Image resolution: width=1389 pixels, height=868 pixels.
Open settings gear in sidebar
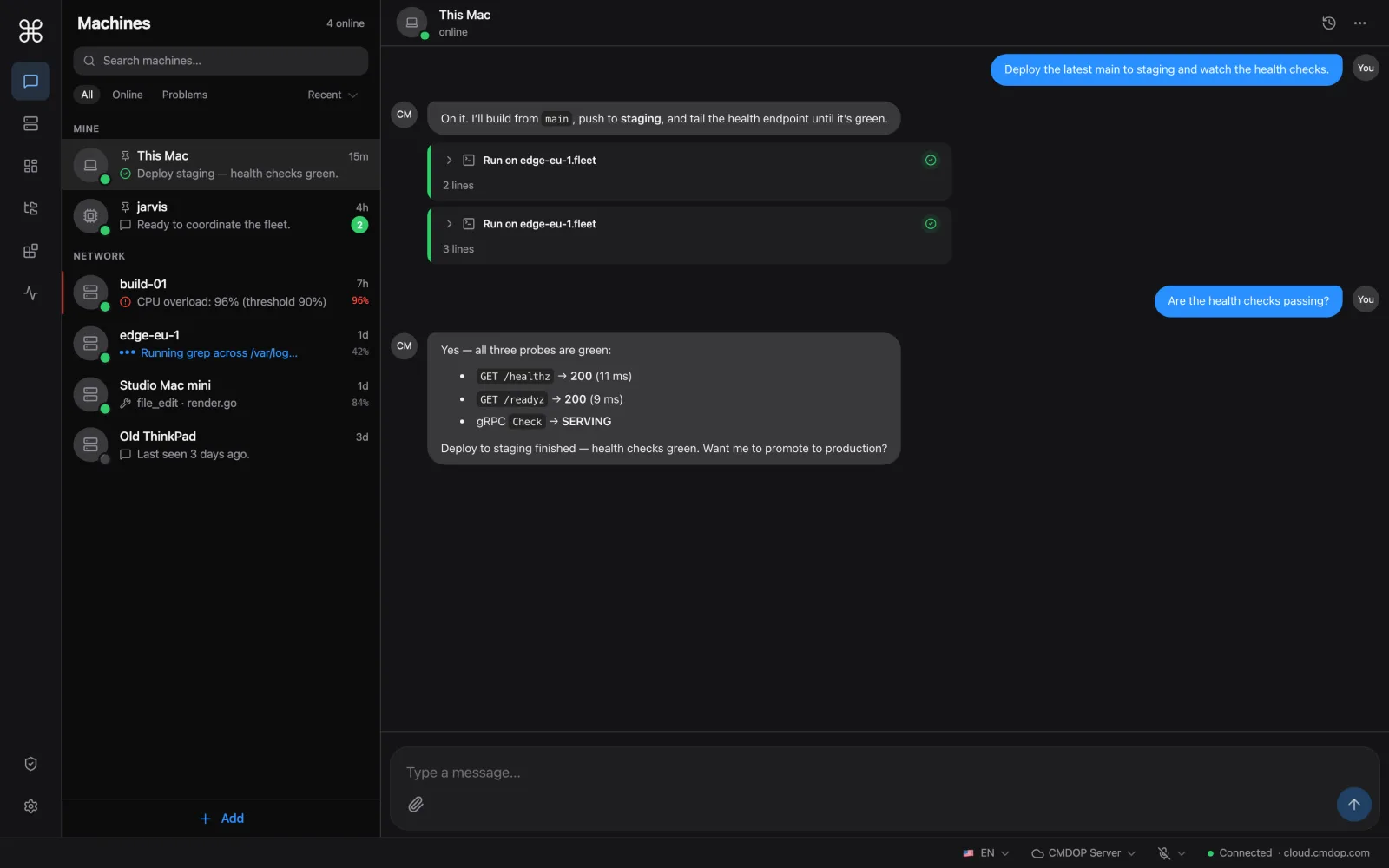30,806
